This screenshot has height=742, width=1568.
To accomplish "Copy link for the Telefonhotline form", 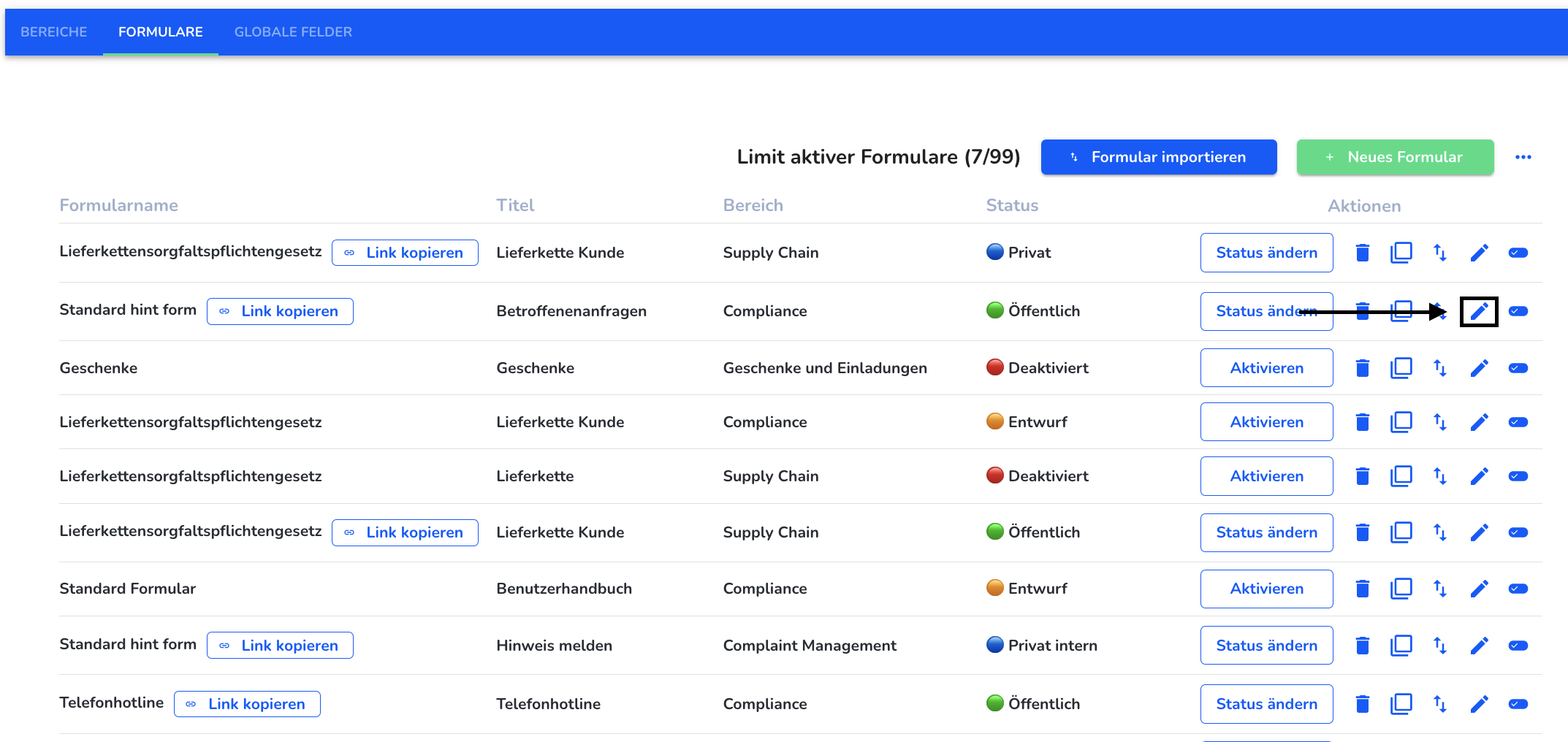I will point(247,704).
